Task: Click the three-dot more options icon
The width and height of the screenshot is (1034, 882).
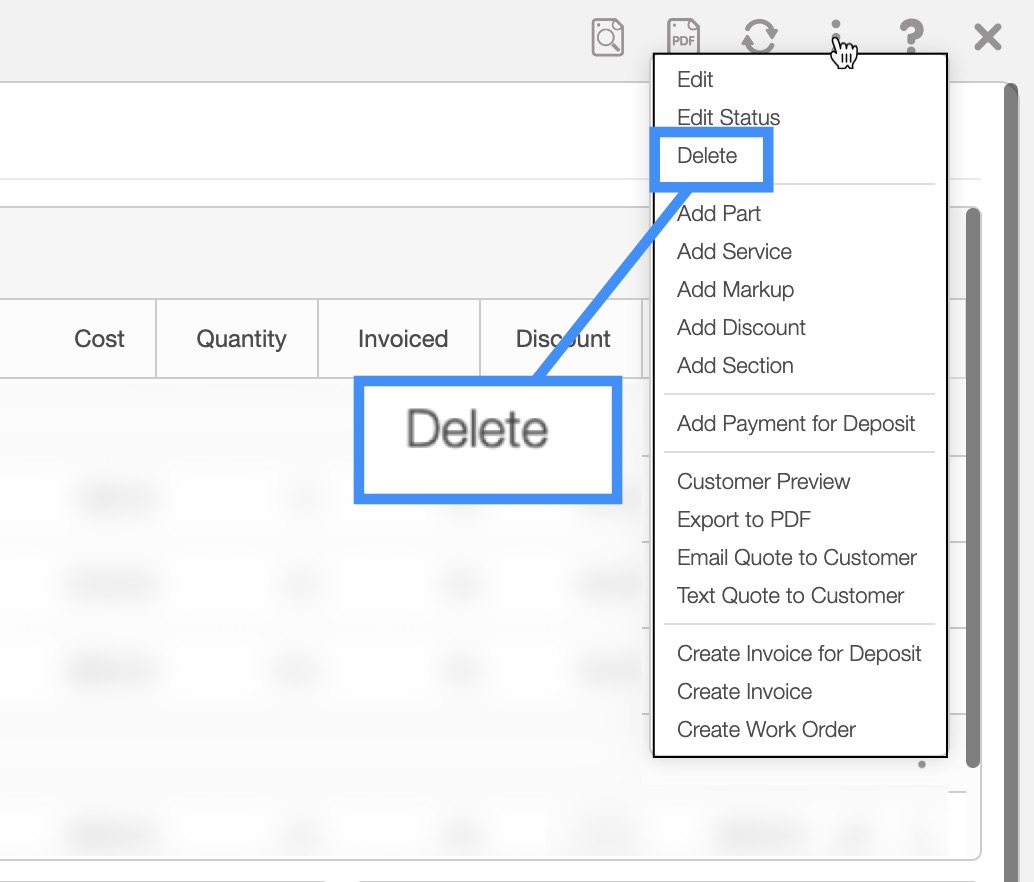Action: tap(836, 36)
